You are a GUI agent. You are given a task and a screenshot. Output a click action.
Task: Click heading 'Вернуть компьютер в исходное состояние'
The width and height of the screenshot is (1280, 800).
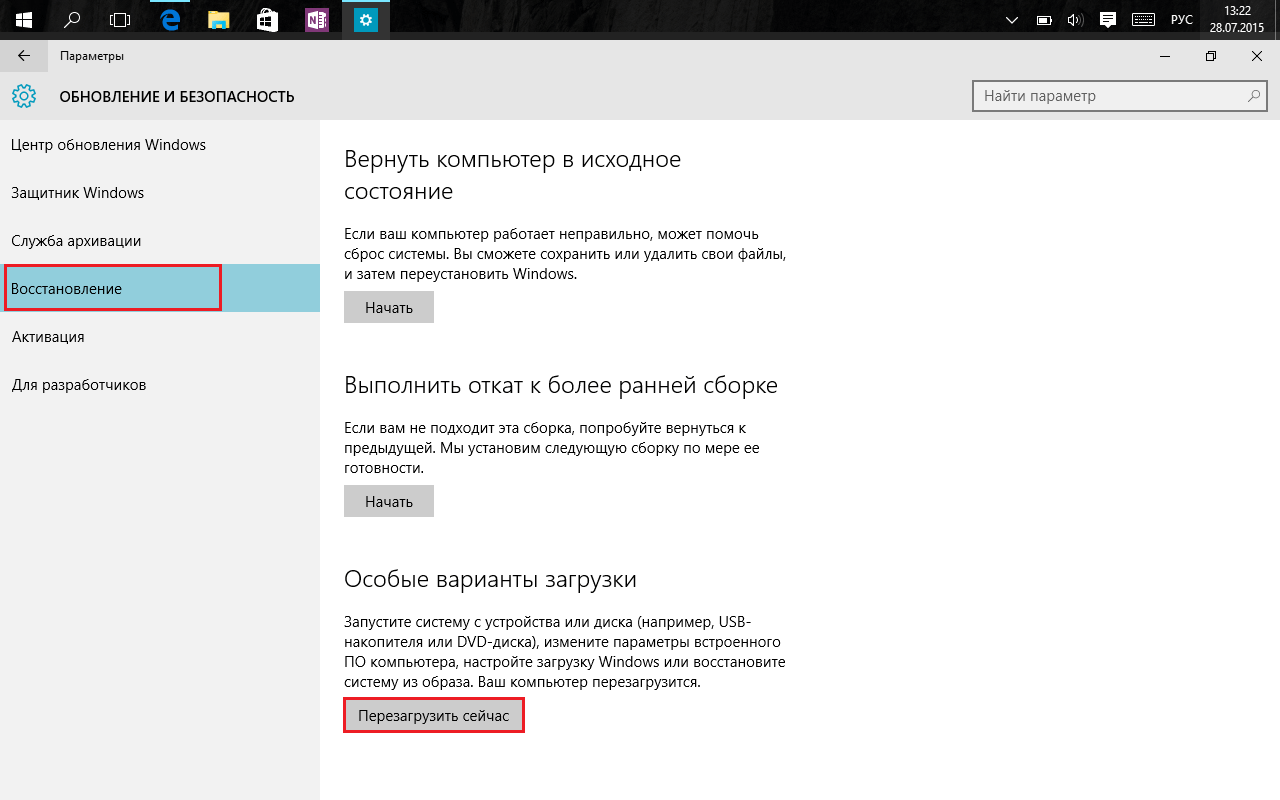click(512, 175)
